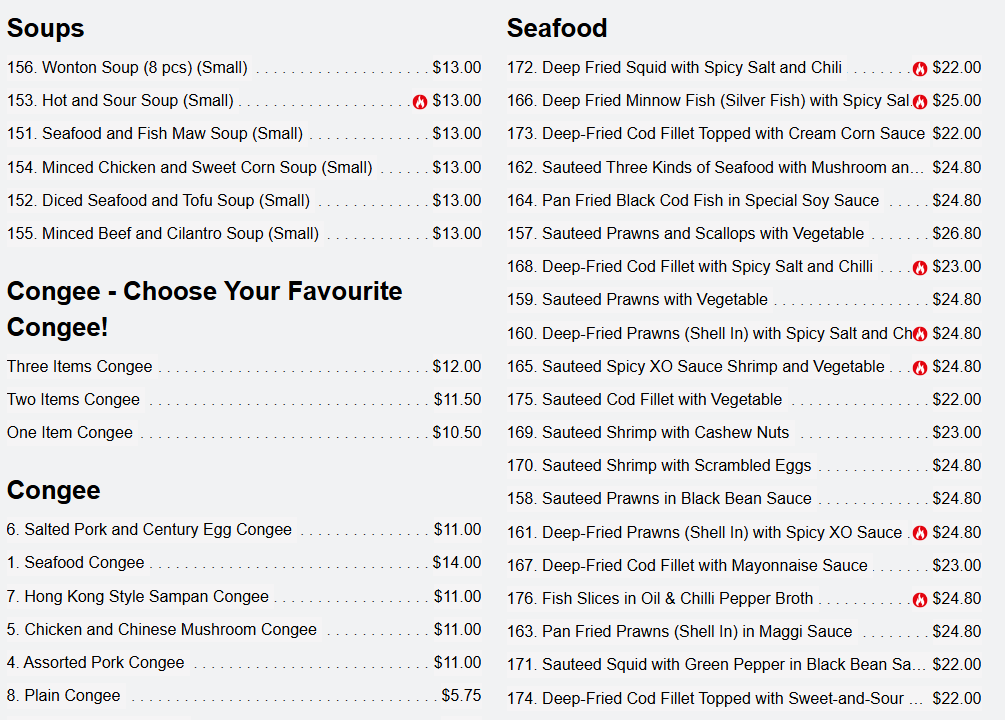Open Sauteed Shrimp with Cashew Nuts
This screenshot has width=1005, height=720.
pos(743,432)
